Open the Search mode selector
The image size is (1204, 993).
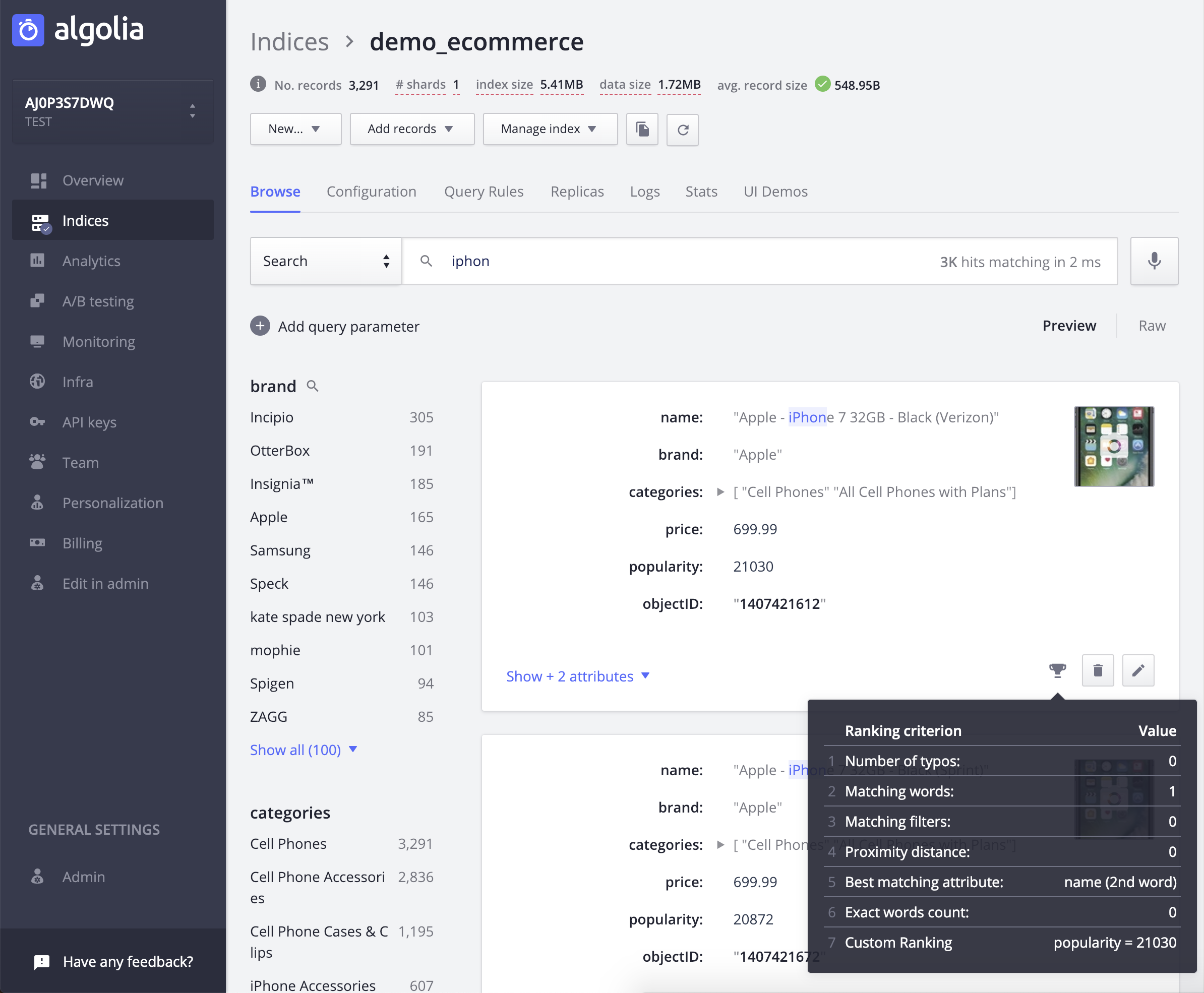[x=326, y=261]
